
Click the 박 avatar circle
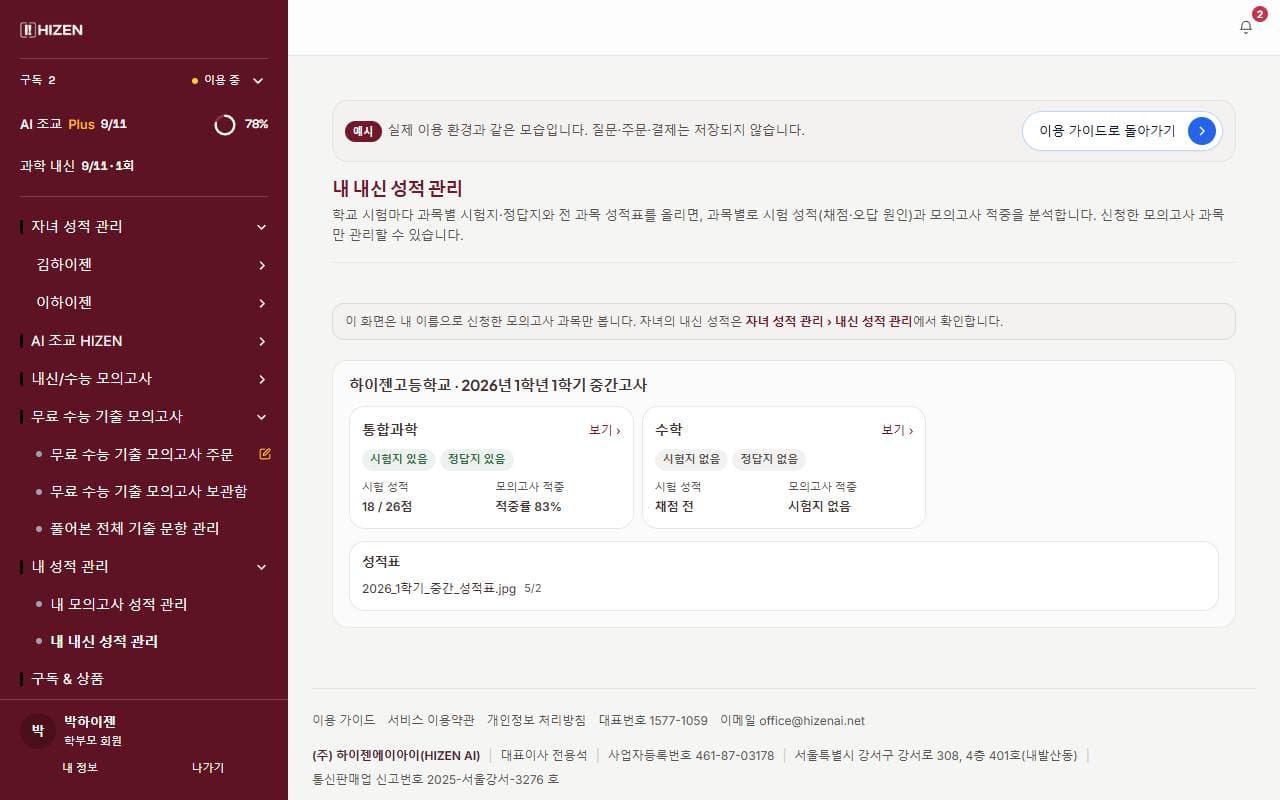point(37,731)
